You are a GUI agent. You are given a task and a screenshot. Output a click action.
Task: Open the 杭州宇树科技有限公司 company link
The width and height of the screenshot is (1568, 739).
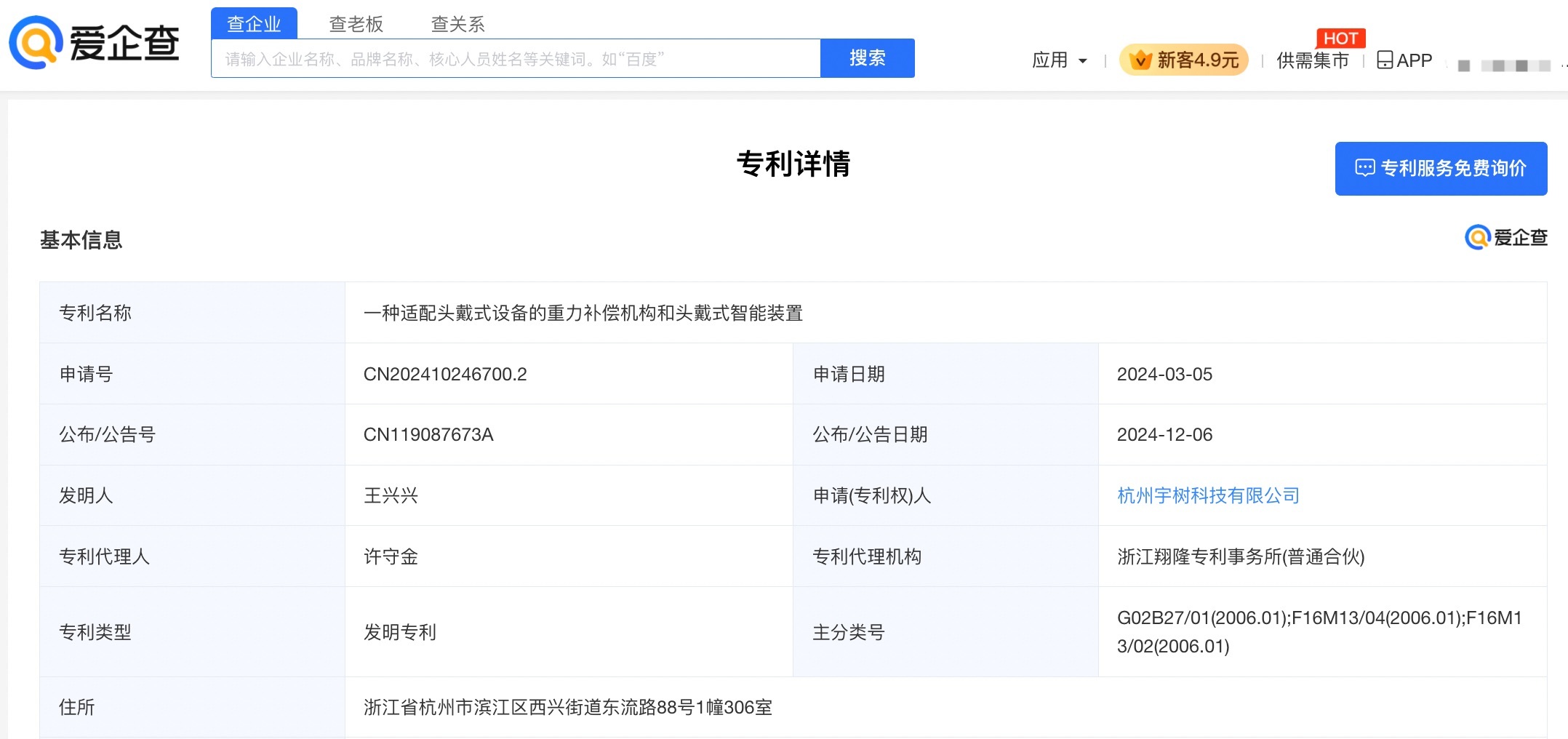[x=1208, y=495]
